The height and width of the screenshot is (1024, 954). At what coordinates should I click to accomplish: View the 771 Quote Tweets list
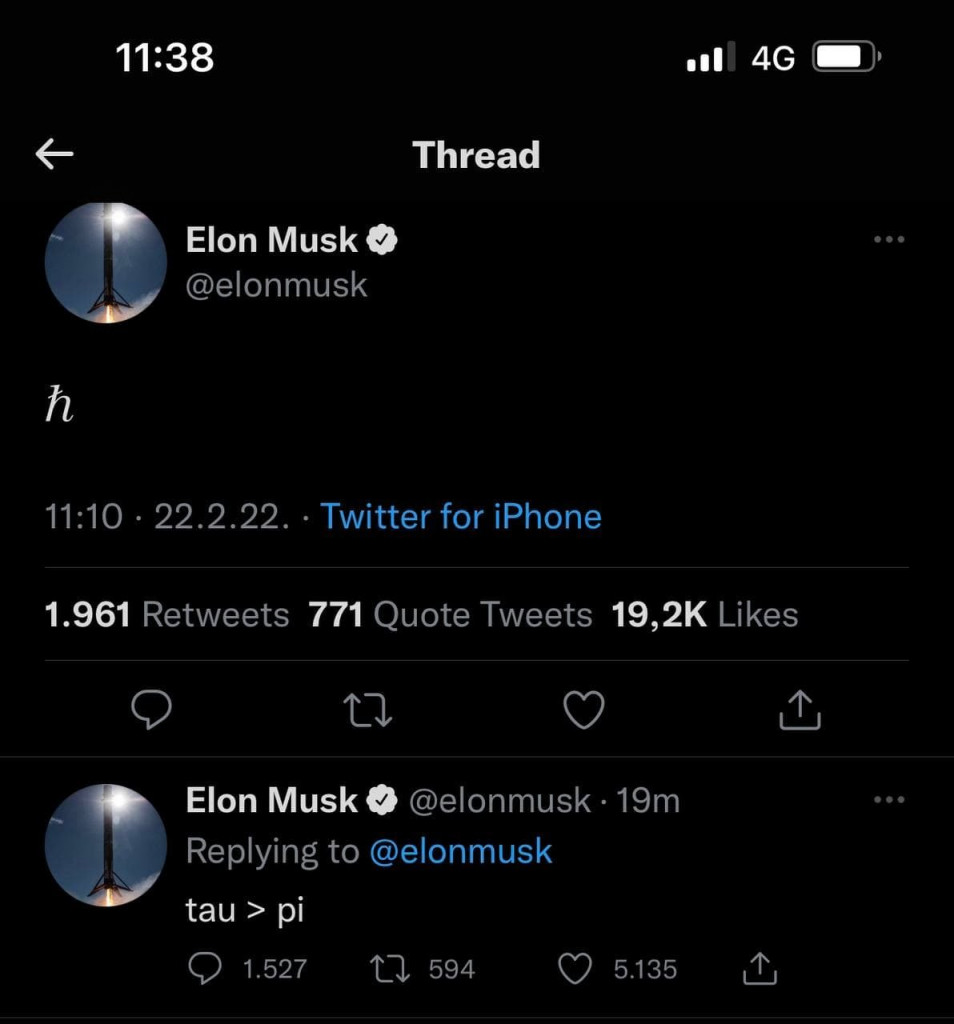450,614
